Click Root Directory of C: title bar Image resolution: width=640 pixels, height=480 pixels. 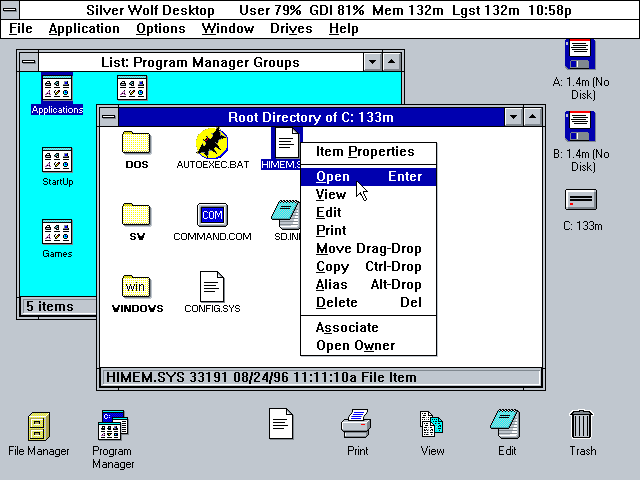pyautogui.click(x=311, y=117)
